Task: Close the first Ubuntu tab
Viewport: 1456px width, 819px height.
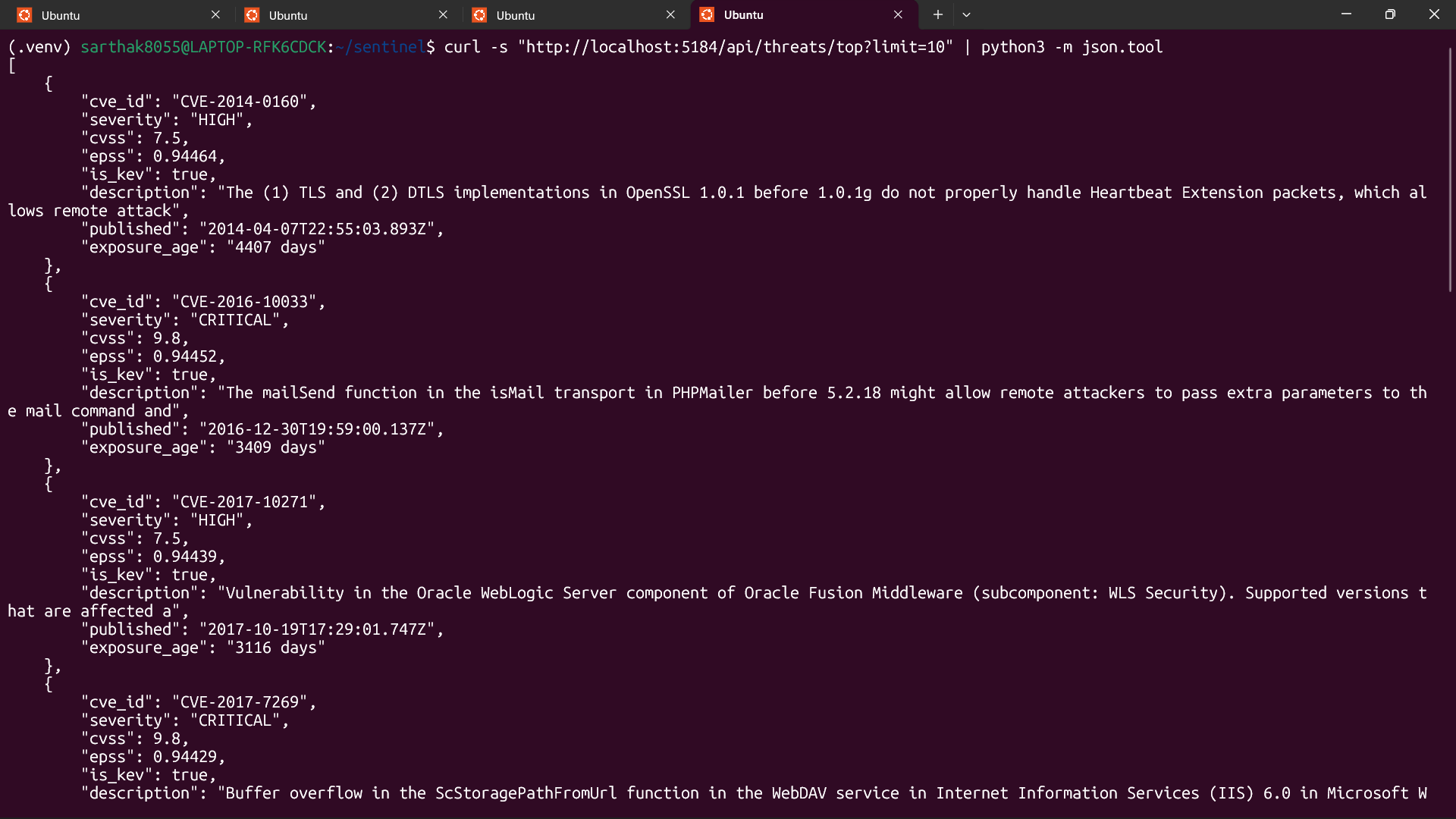Action: tap(215, 14)
